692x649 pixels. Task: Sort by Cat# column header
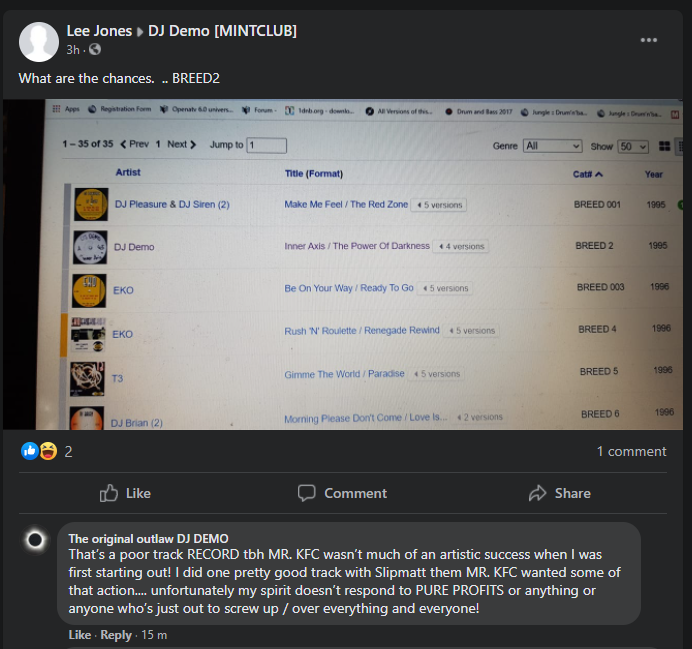point(587,174)
